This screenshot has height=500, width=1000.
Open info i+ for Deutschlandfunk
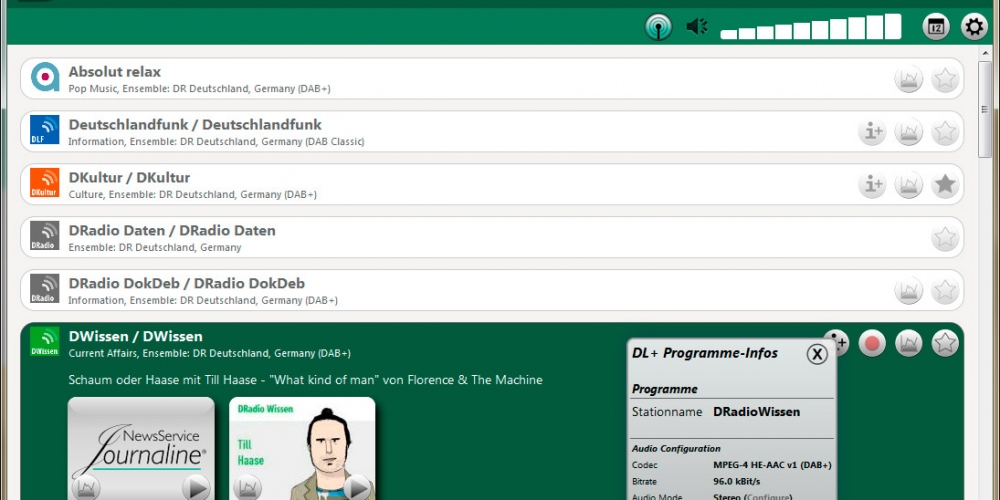click(x=872, y=132)
